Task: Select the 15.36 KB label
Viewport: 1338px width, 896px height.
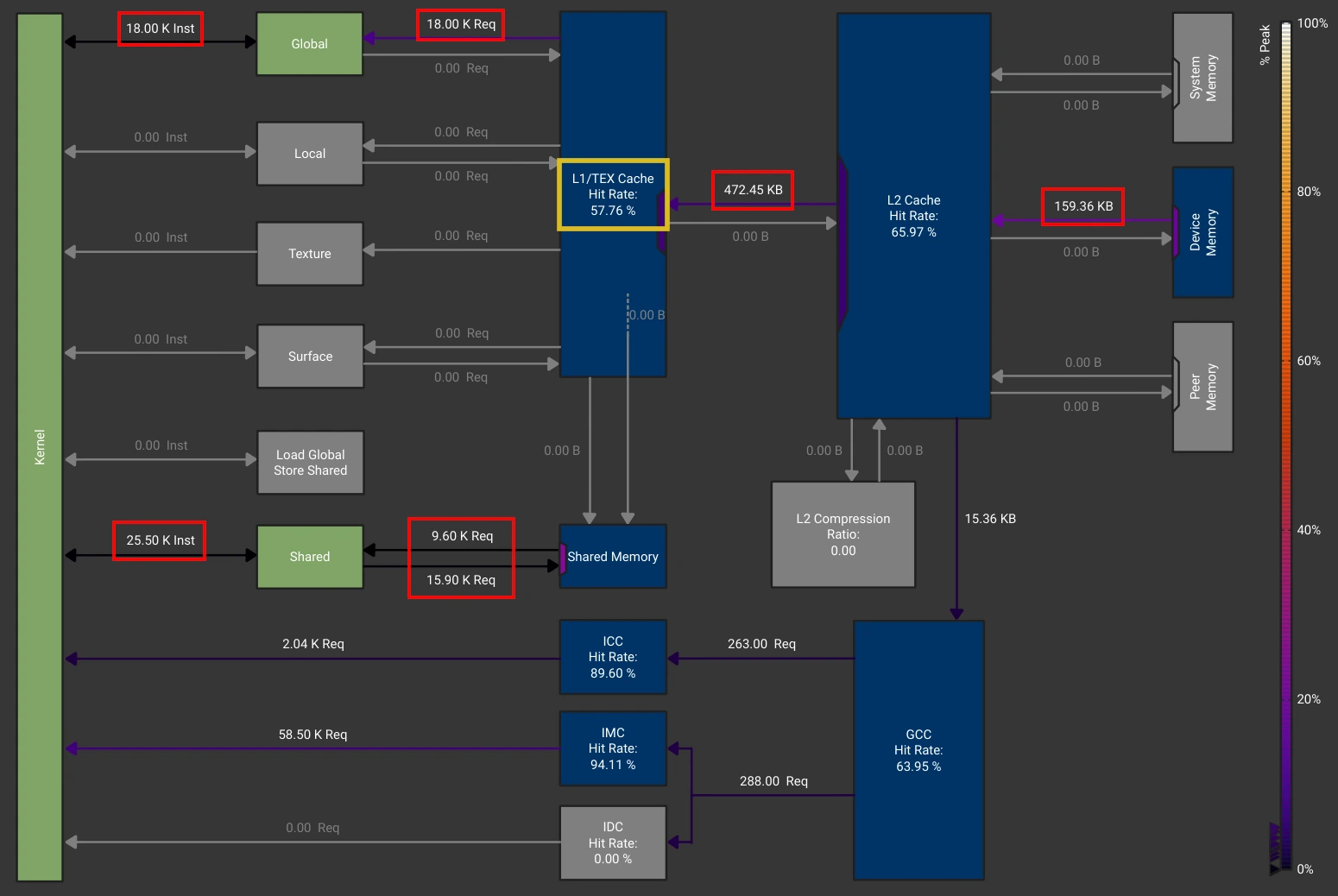Action: [990, 519]
